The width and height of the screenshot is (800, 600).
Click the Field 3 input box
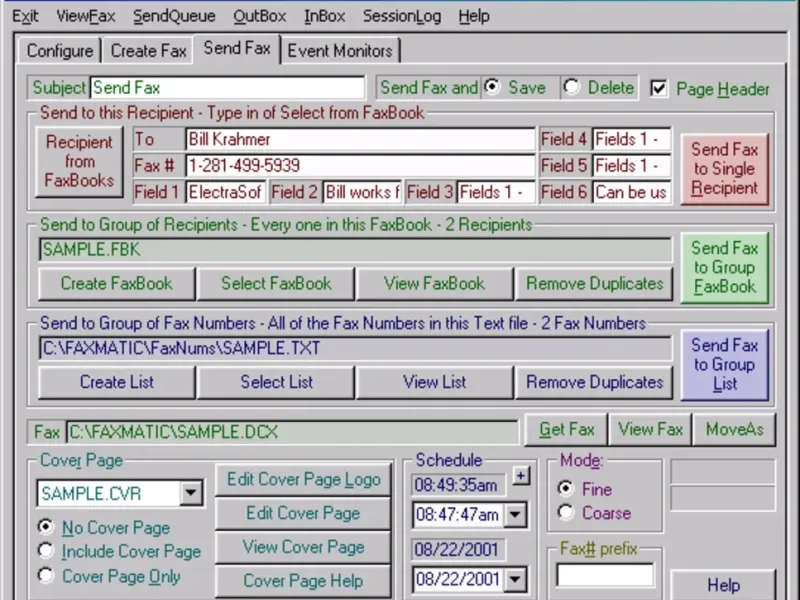496,192
